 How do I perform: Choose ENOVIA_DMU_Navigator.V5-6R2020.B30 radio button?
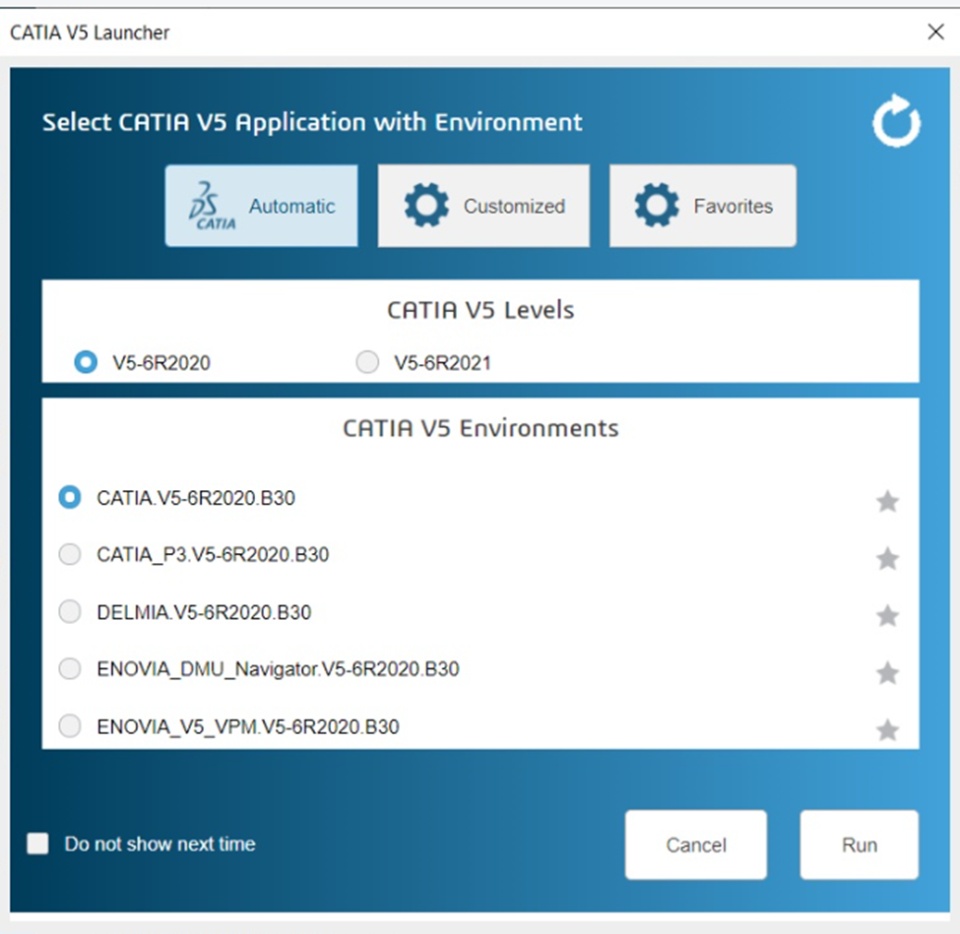[69, 668]
